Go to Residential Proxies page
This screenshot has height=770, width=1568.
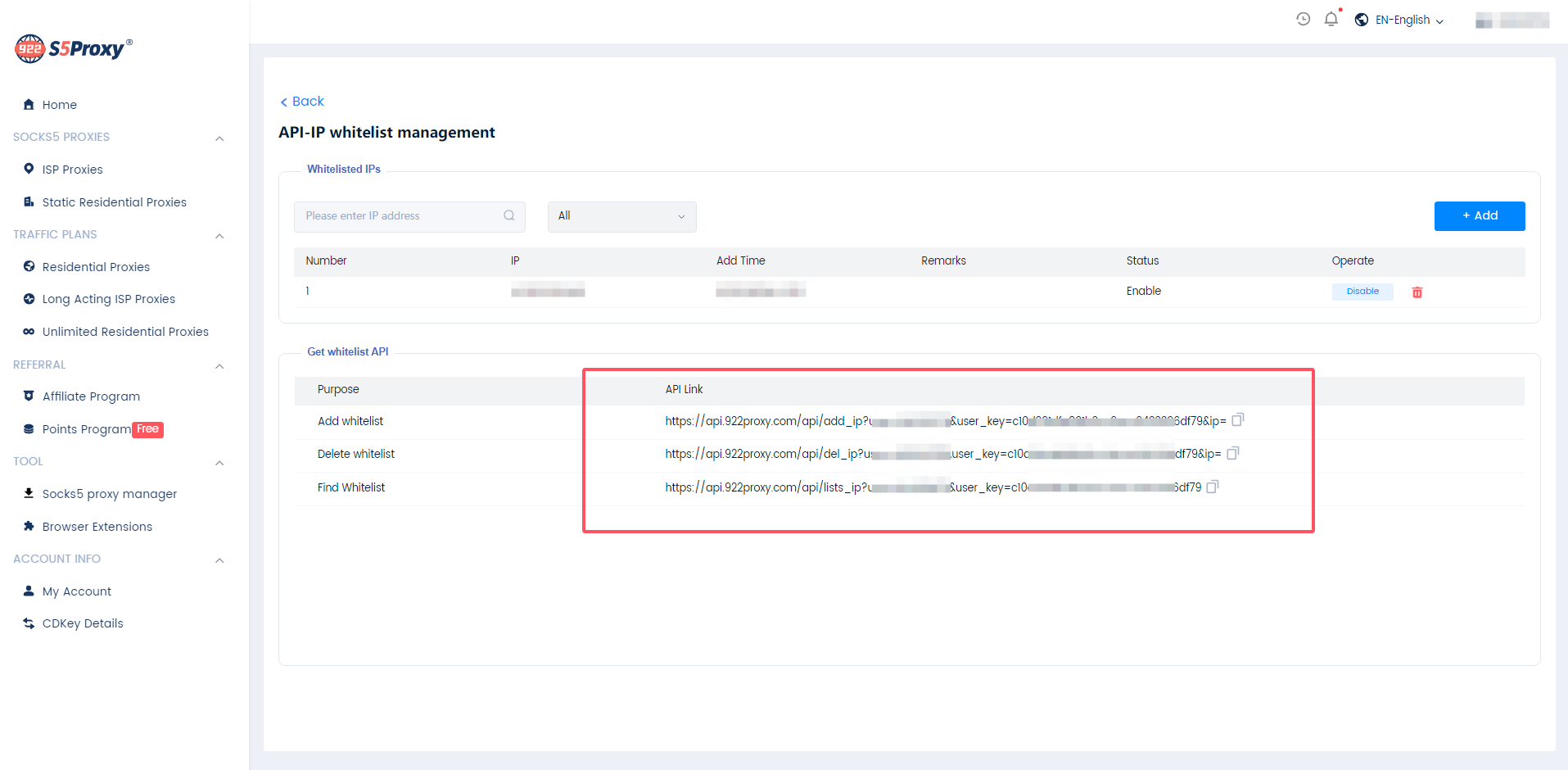pyautogui.click(x=96, y=267)
